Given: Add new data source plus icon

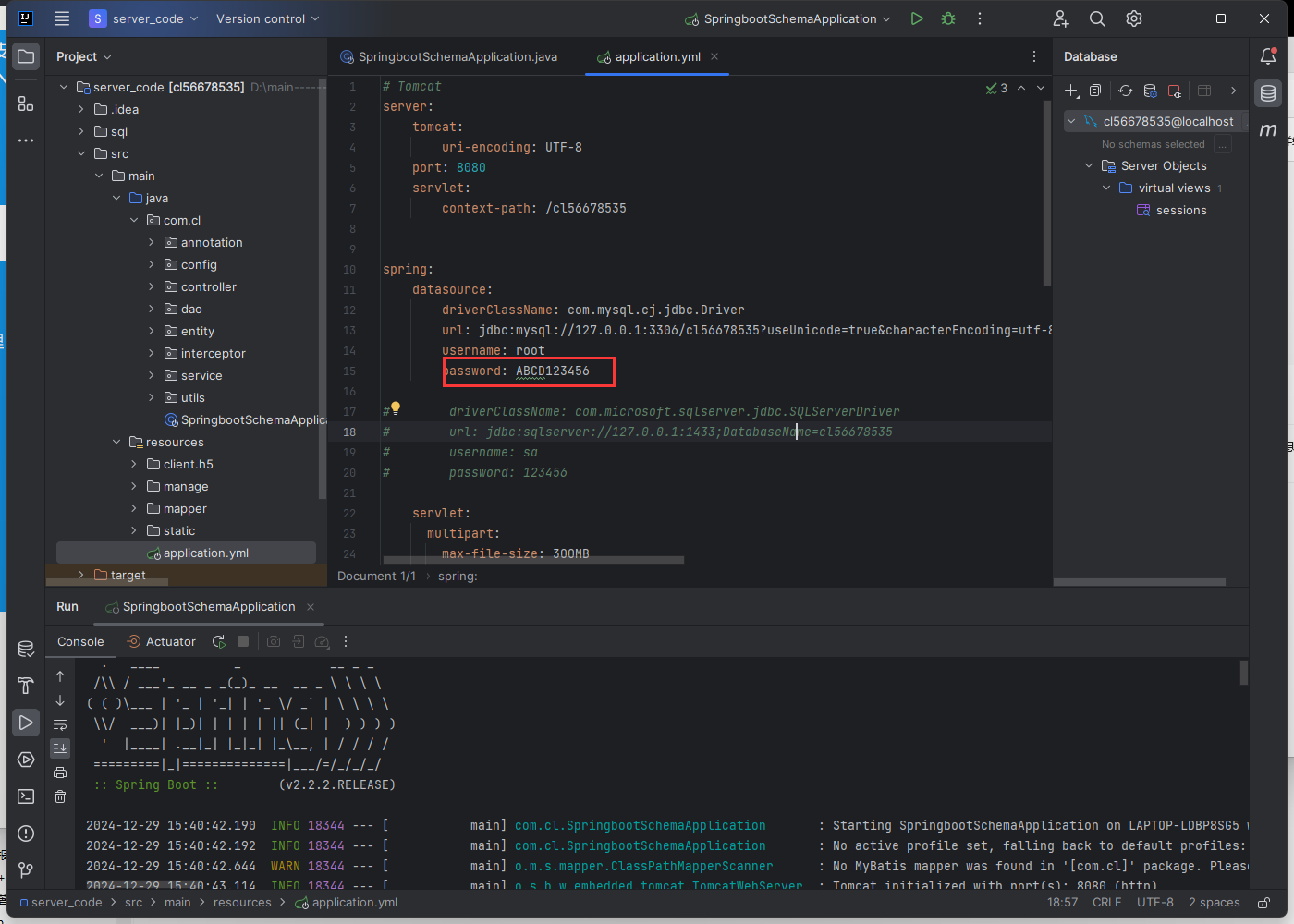Looking at the screenshot, I should point(1071,91).
